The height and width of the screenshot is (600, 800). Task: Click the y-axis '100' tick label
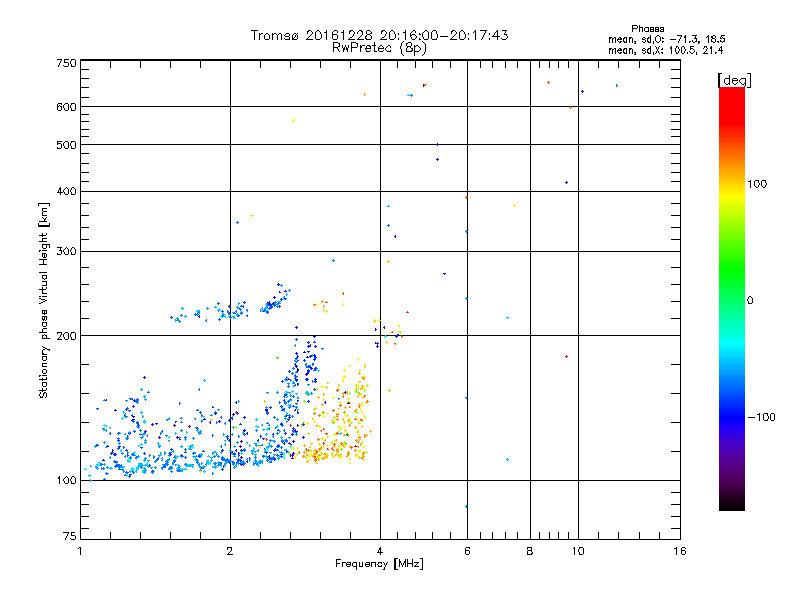66,481
